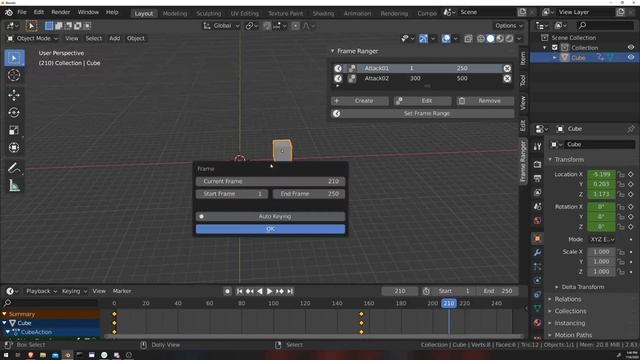Select the Cursor tool

point(14,76)
